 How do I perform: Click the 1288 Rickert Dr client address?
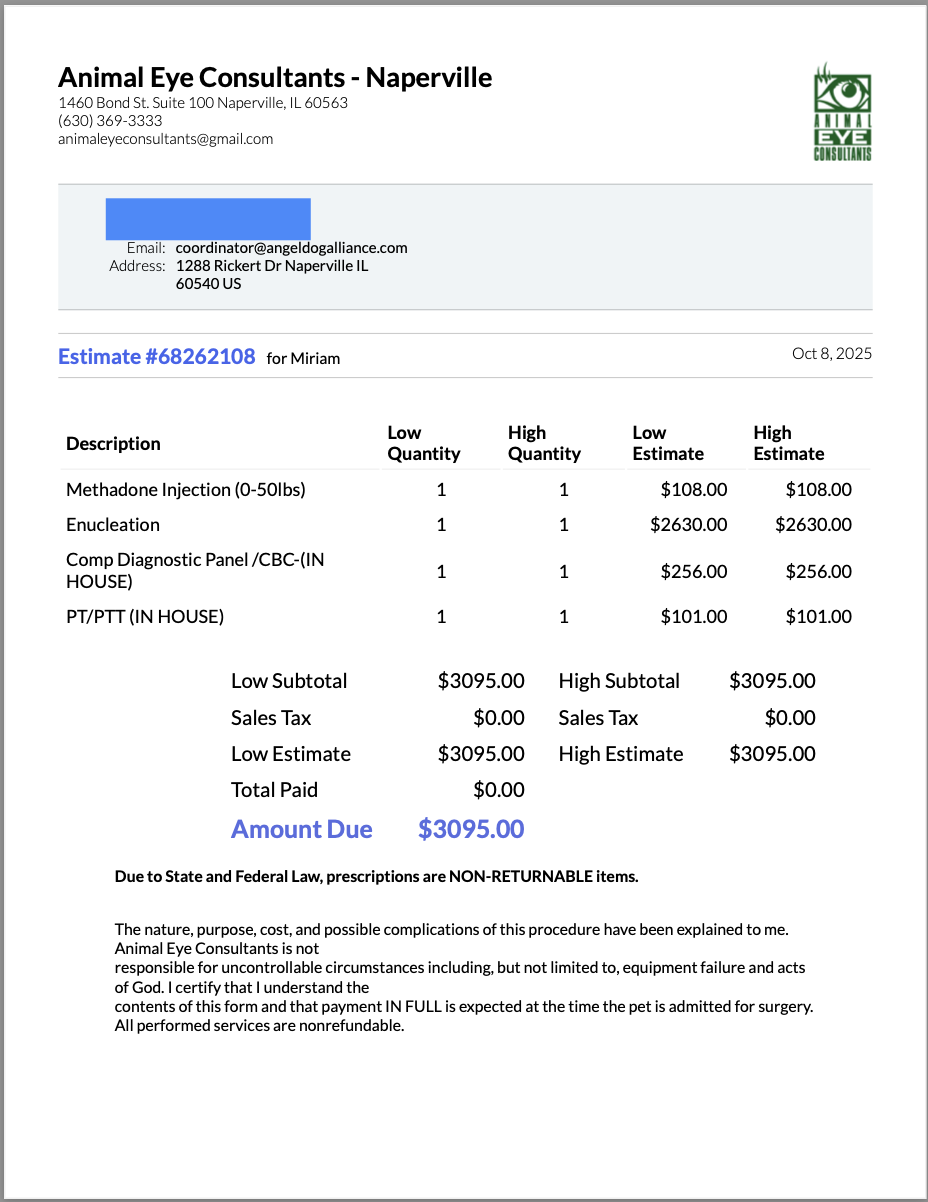271,266
